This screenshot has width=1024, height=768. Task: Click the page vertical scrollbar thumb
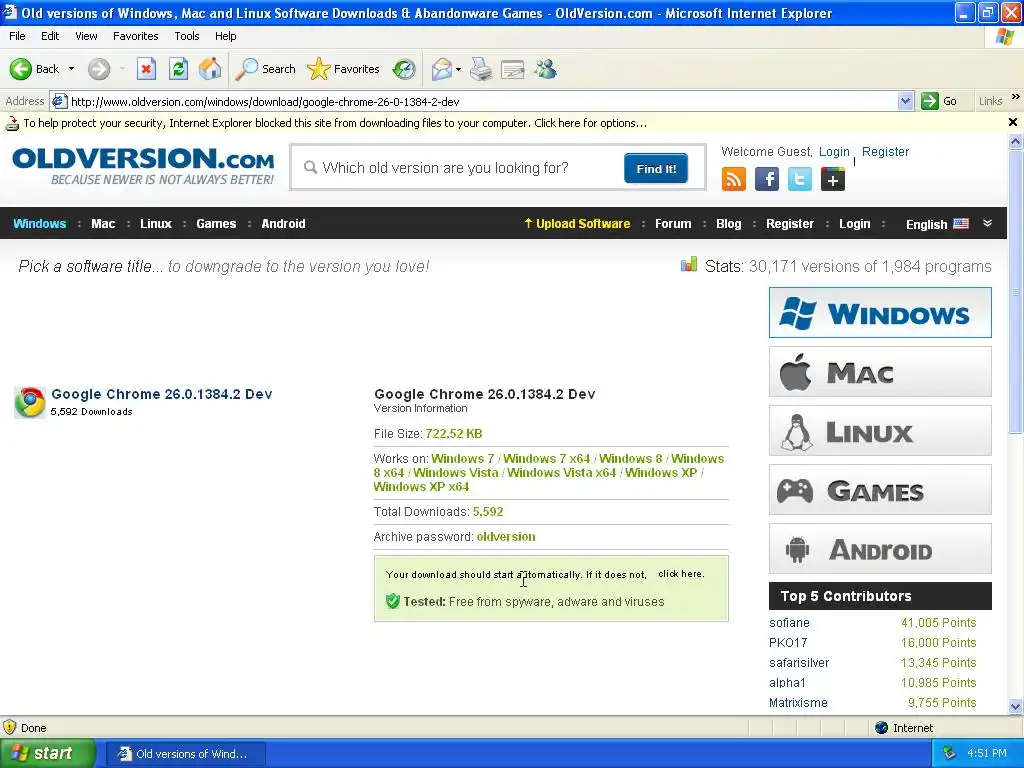[1015, 291]
